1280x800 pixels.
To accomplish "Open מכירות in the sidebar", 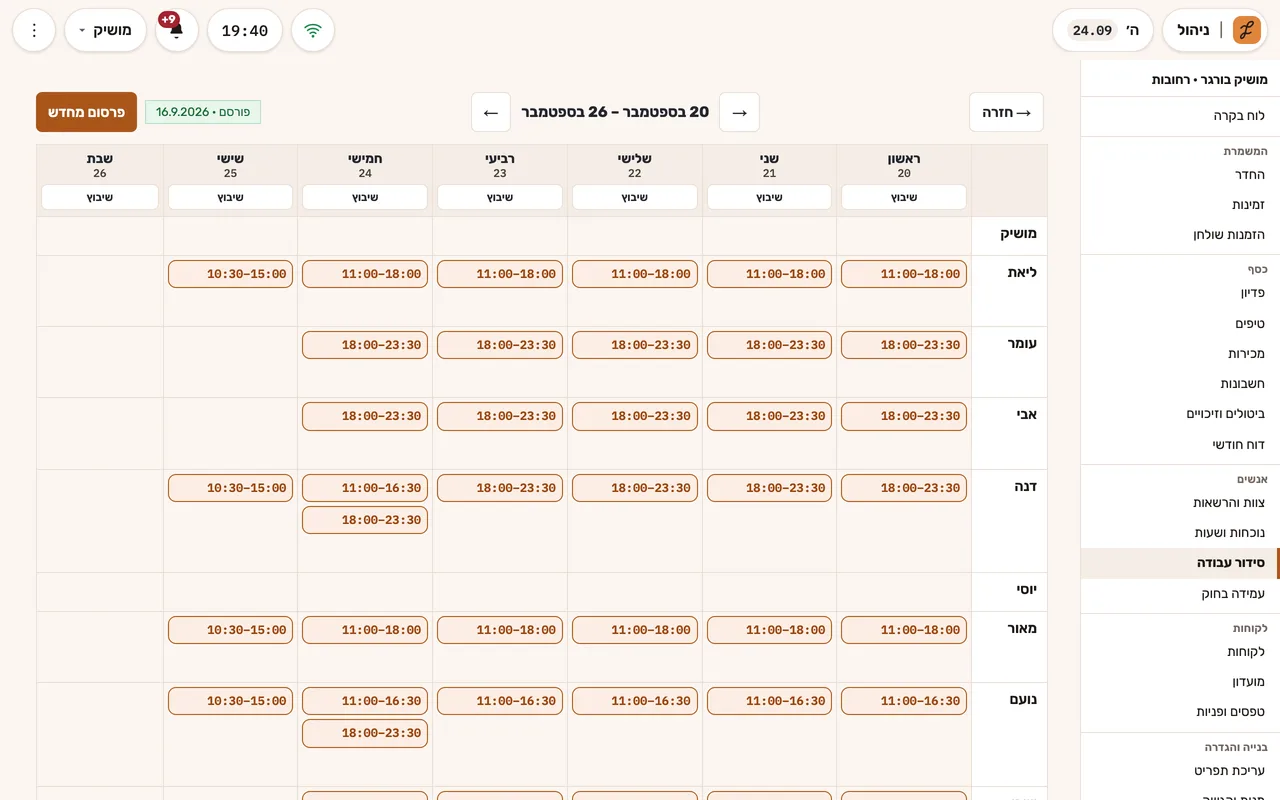I will tap(1180, 354).
